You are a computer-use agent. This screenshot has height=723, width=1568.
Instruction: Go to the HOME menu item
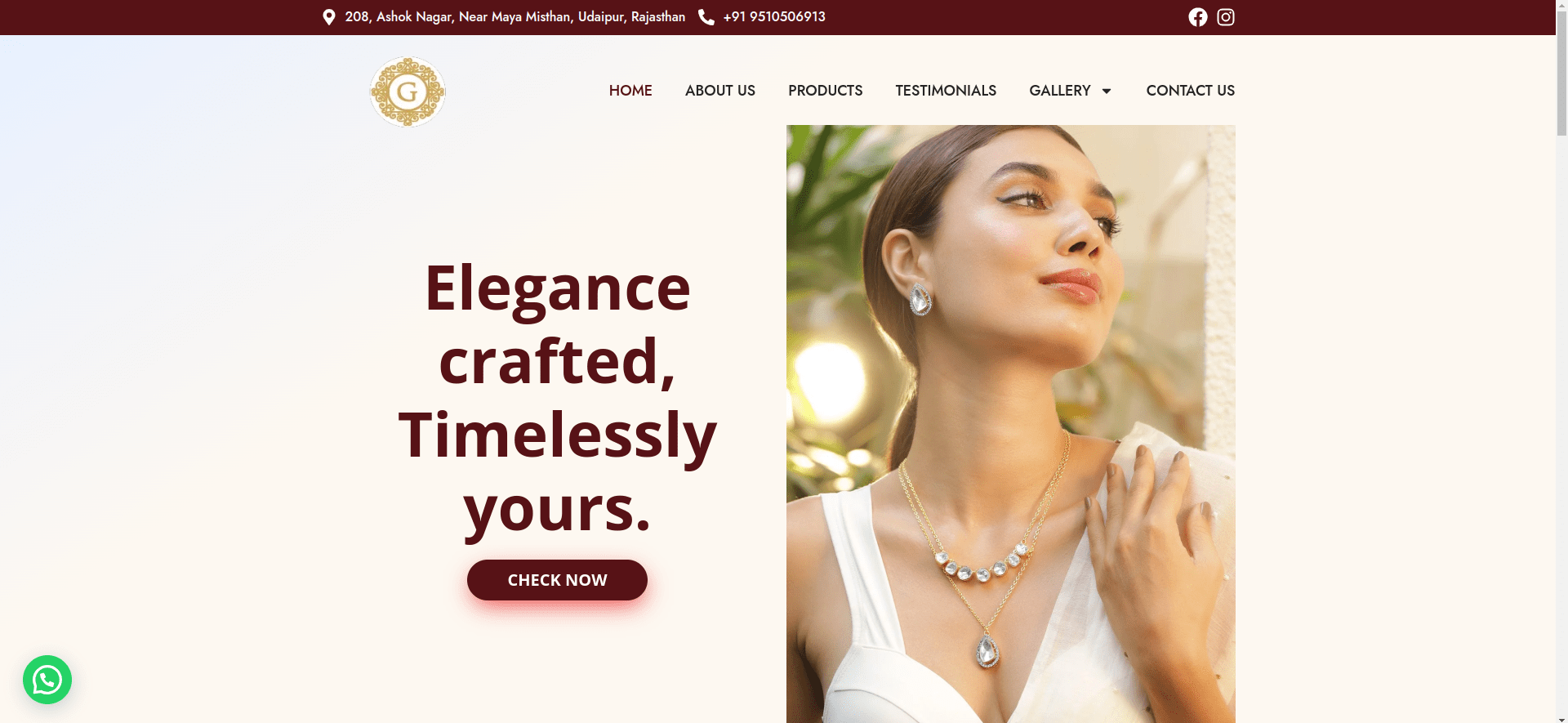(x=630, y=91)
